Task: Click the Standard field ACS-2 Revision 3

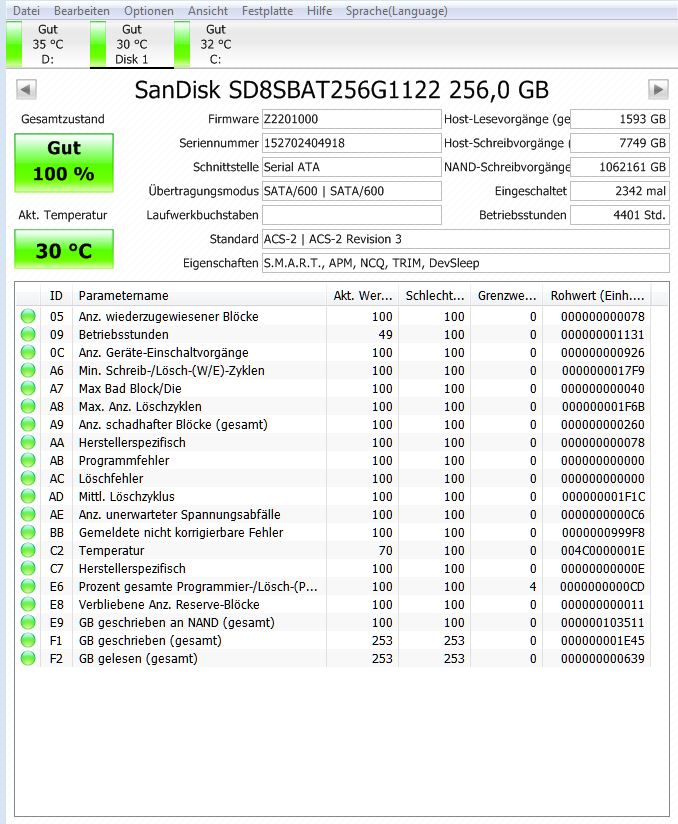Action: [466, 239]
